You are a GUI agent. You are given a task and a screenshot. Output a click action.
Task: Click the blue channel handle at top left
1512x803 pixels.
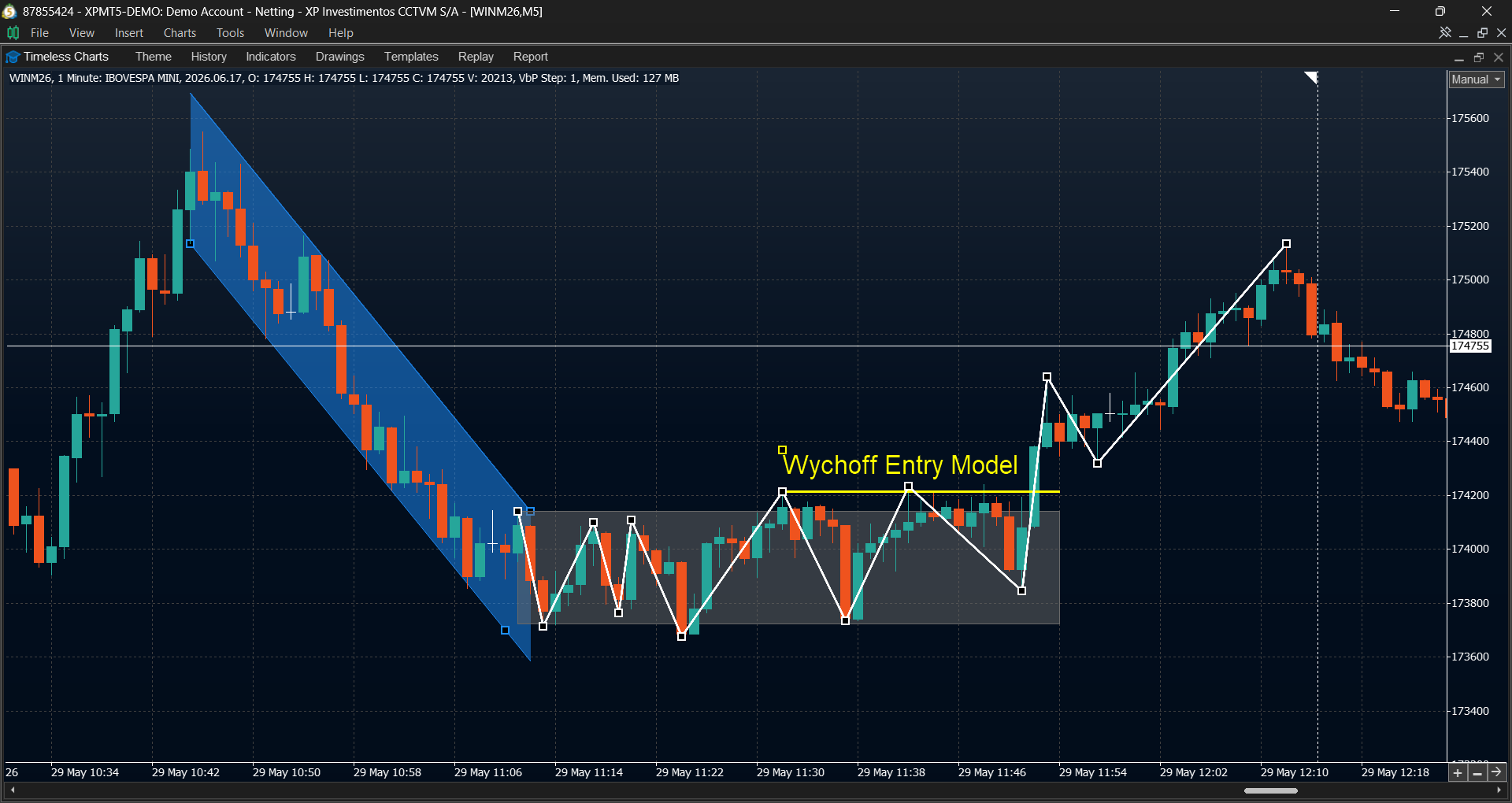(x=190, y=244)
